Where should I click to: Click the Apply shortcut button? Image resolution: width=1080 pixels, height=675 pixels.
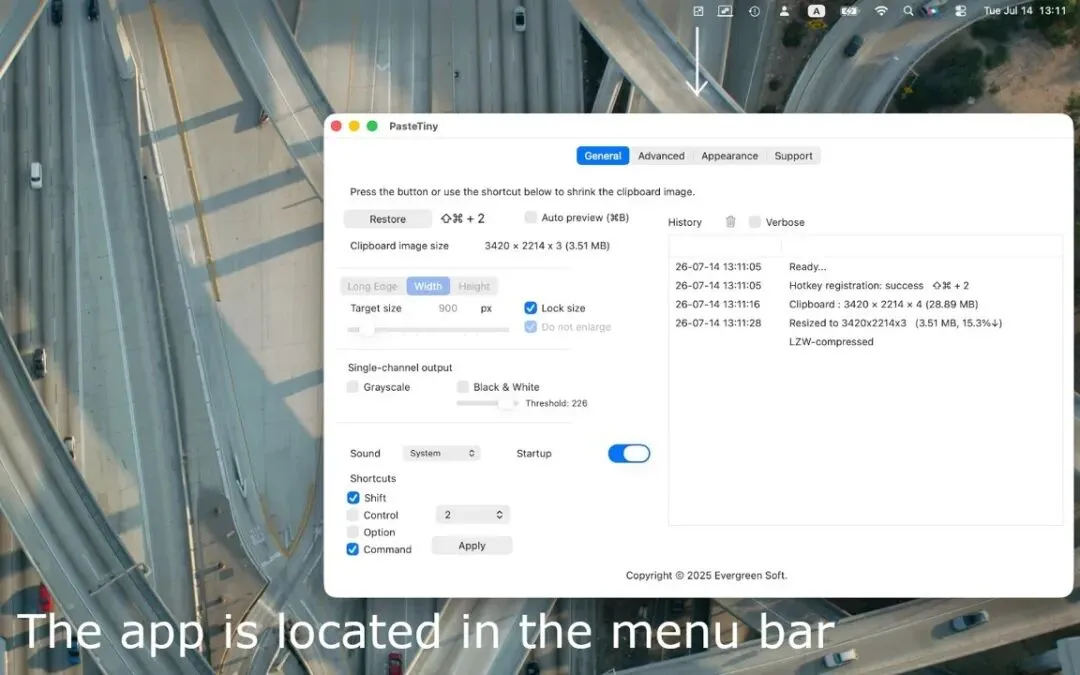click(x=472, y=546)
